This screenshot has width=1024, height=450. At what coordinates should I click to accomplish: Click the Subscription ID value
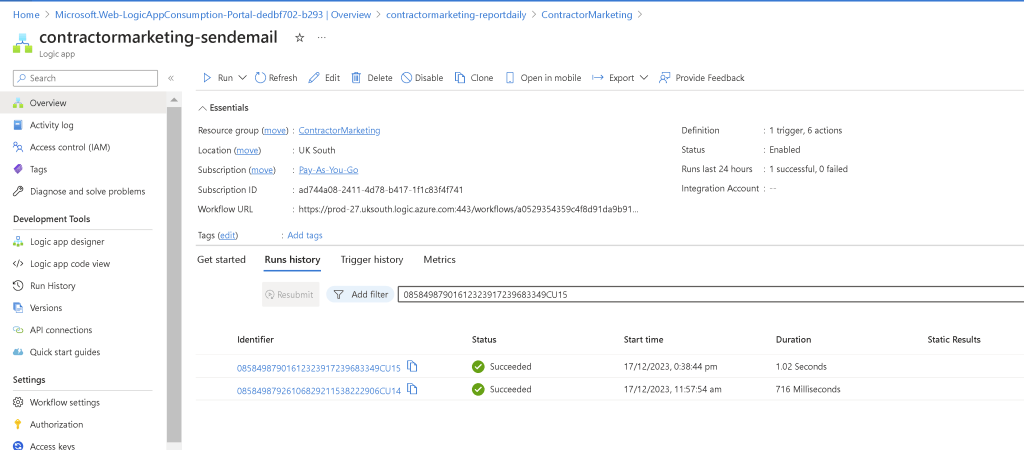[x=381, y=190]
